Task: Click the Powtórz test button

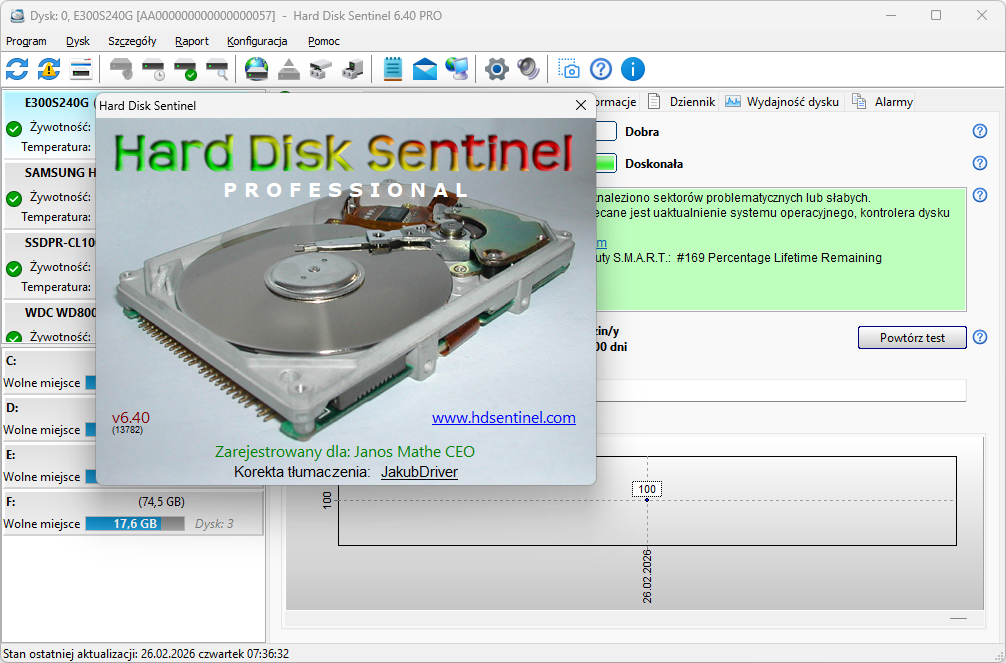Action: 912,338
